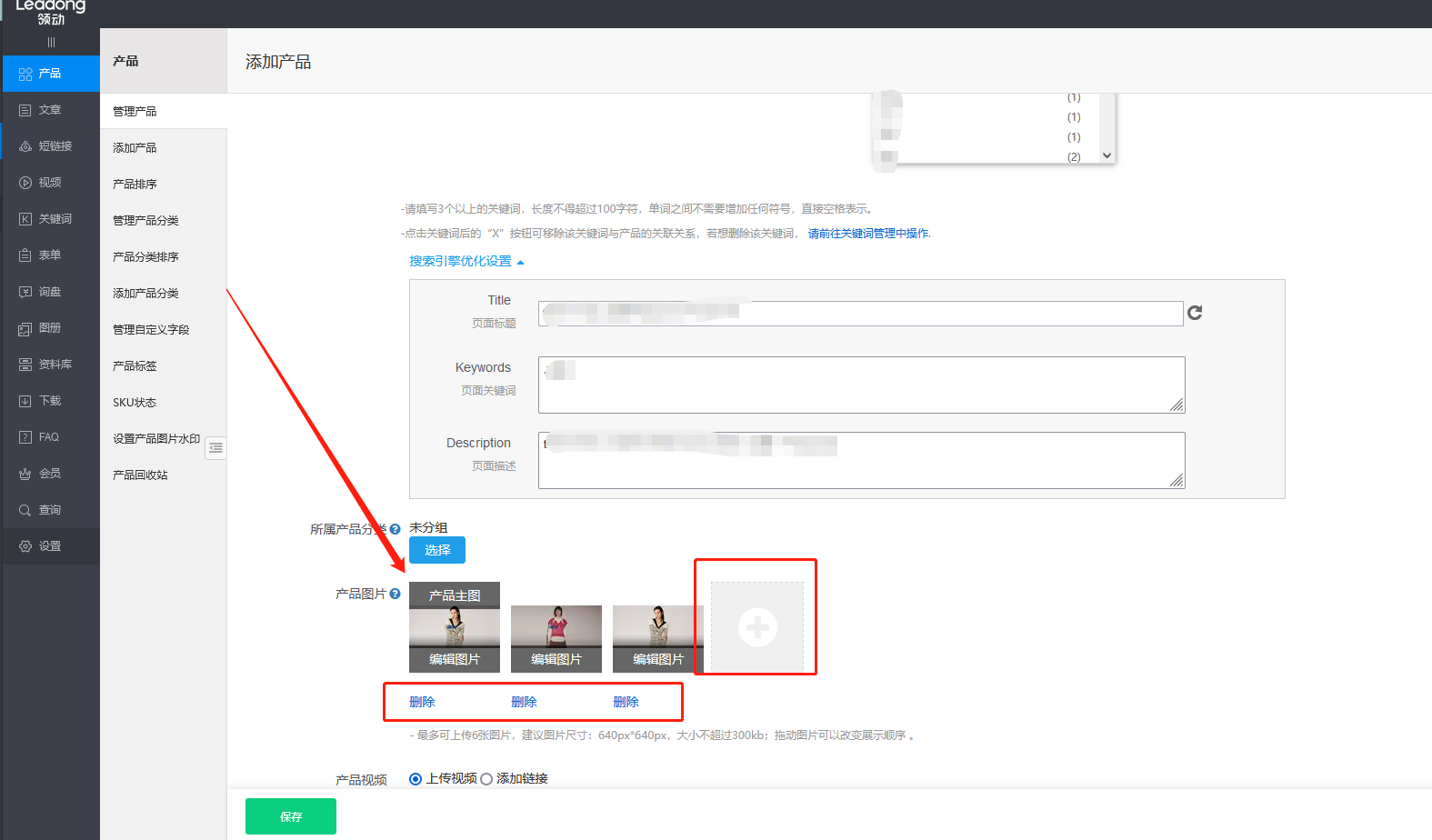
Task: Click into the Keywords textarea
Action: click(860, 385)
